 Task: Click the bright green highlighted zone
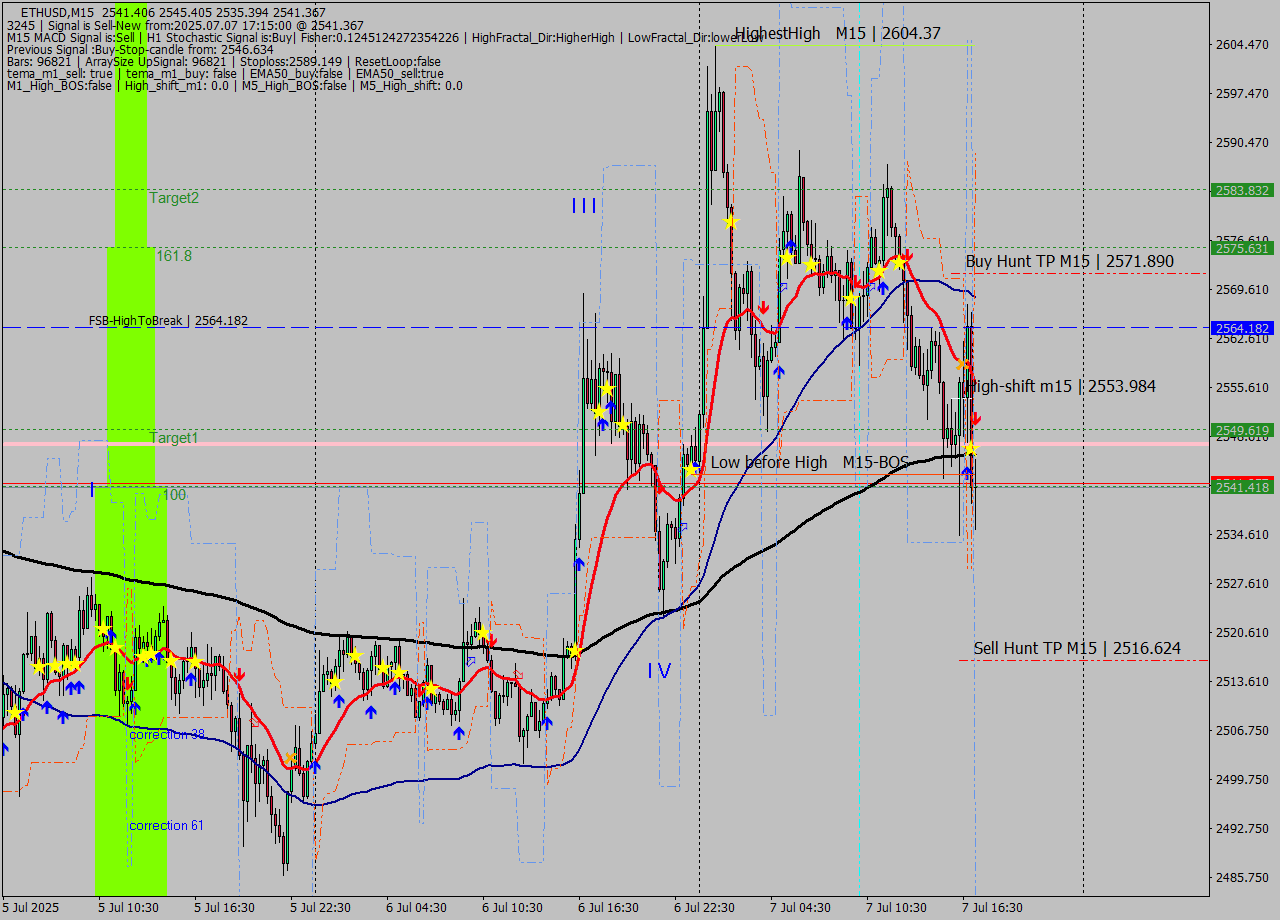[x=130, y=600]
